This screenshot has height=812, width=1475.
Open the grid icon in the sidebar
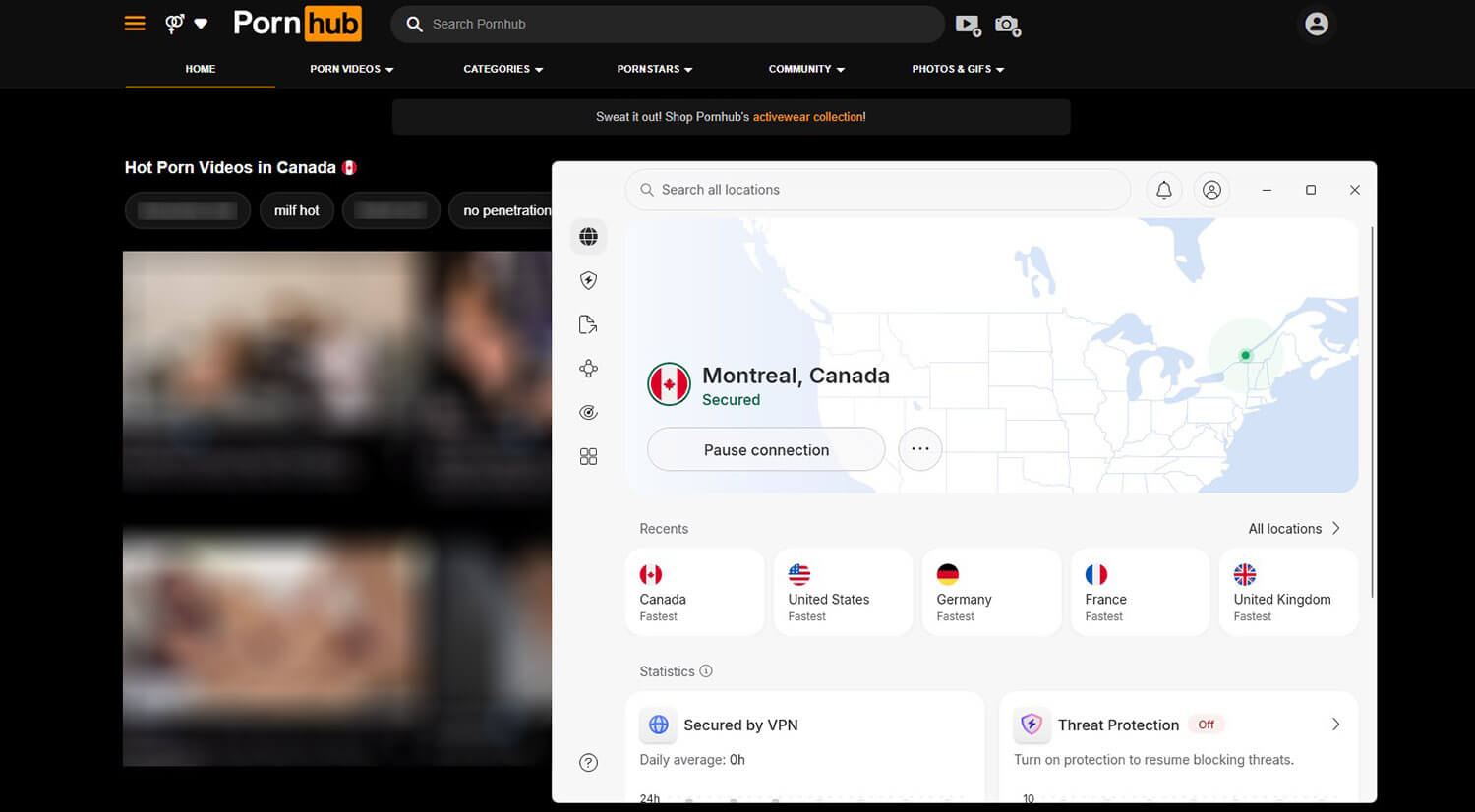588,456
